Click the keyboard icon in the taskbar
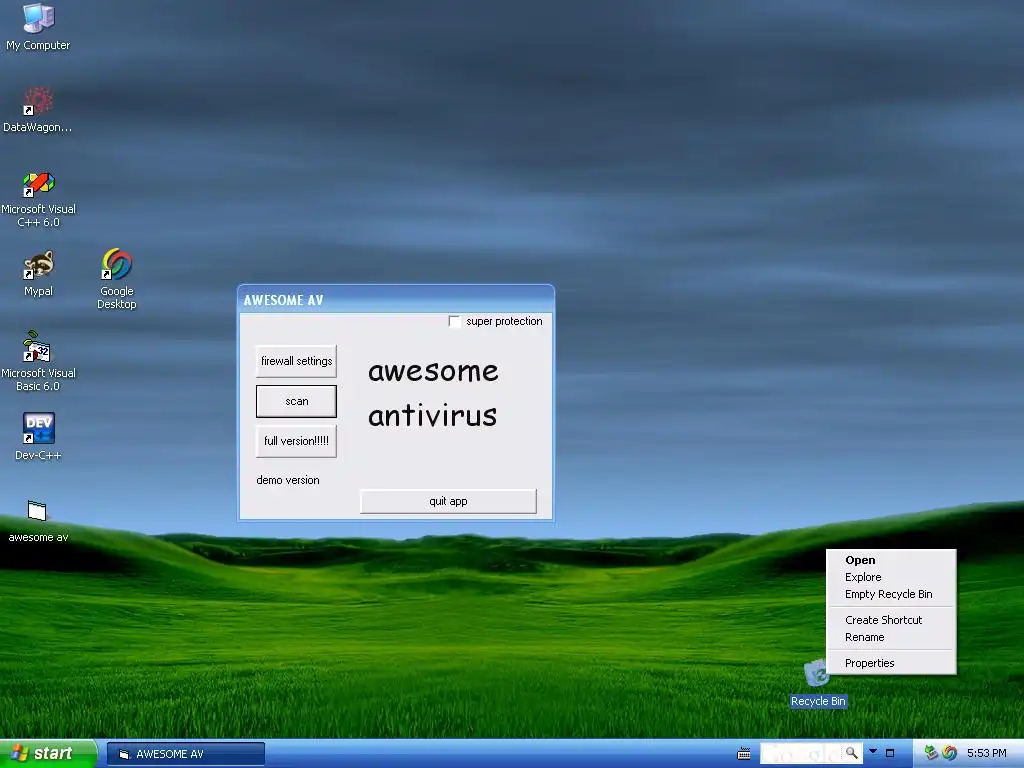The image size is (1024, 768). tap(744, 754)
